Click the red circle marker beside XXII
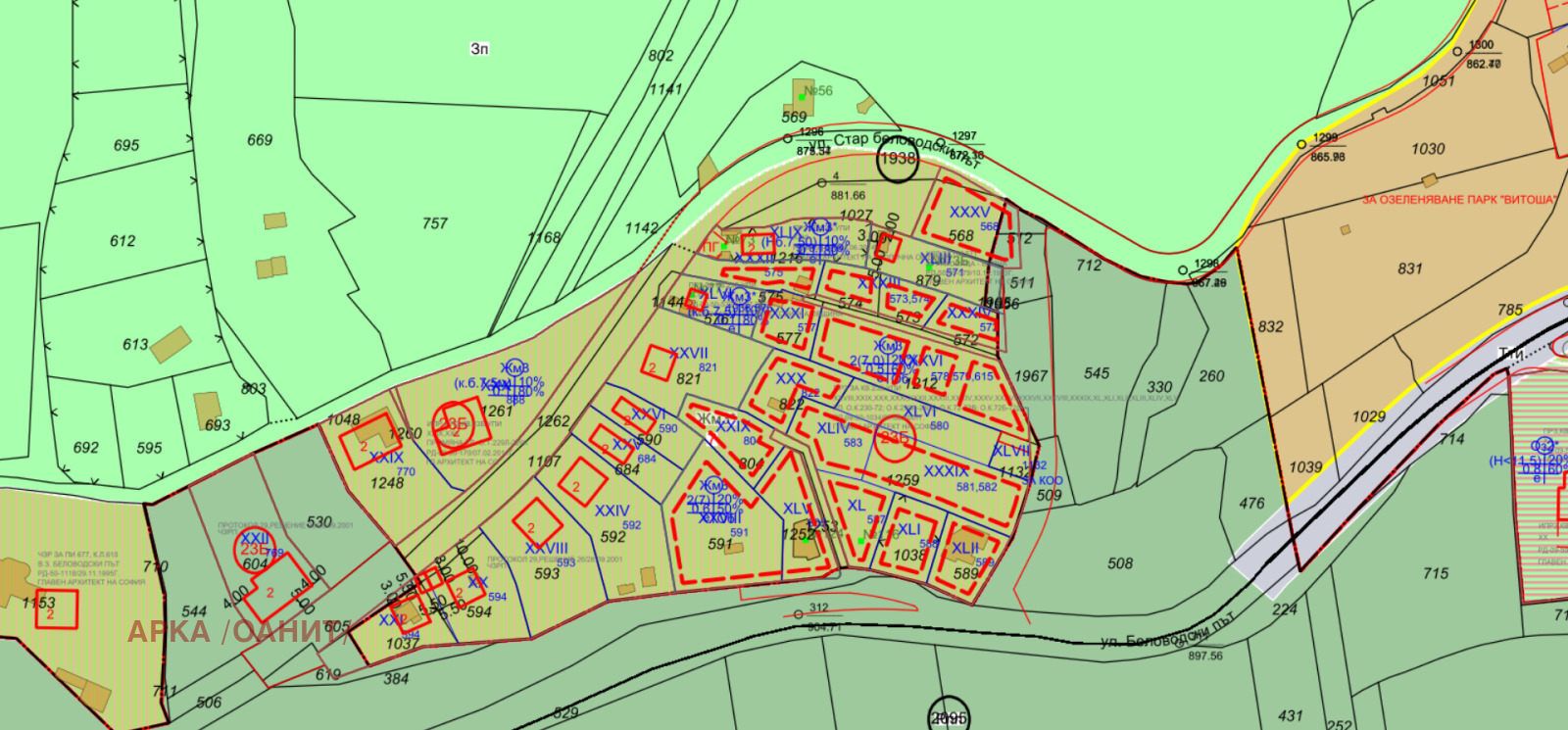The image size is (1568, 730). tap(253, 551)
